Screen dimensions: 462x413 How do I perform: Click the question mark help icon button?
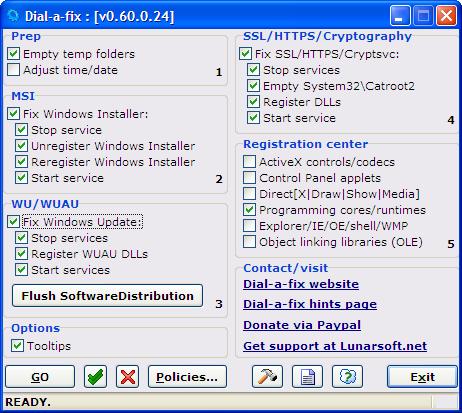[x=347, y=377]
